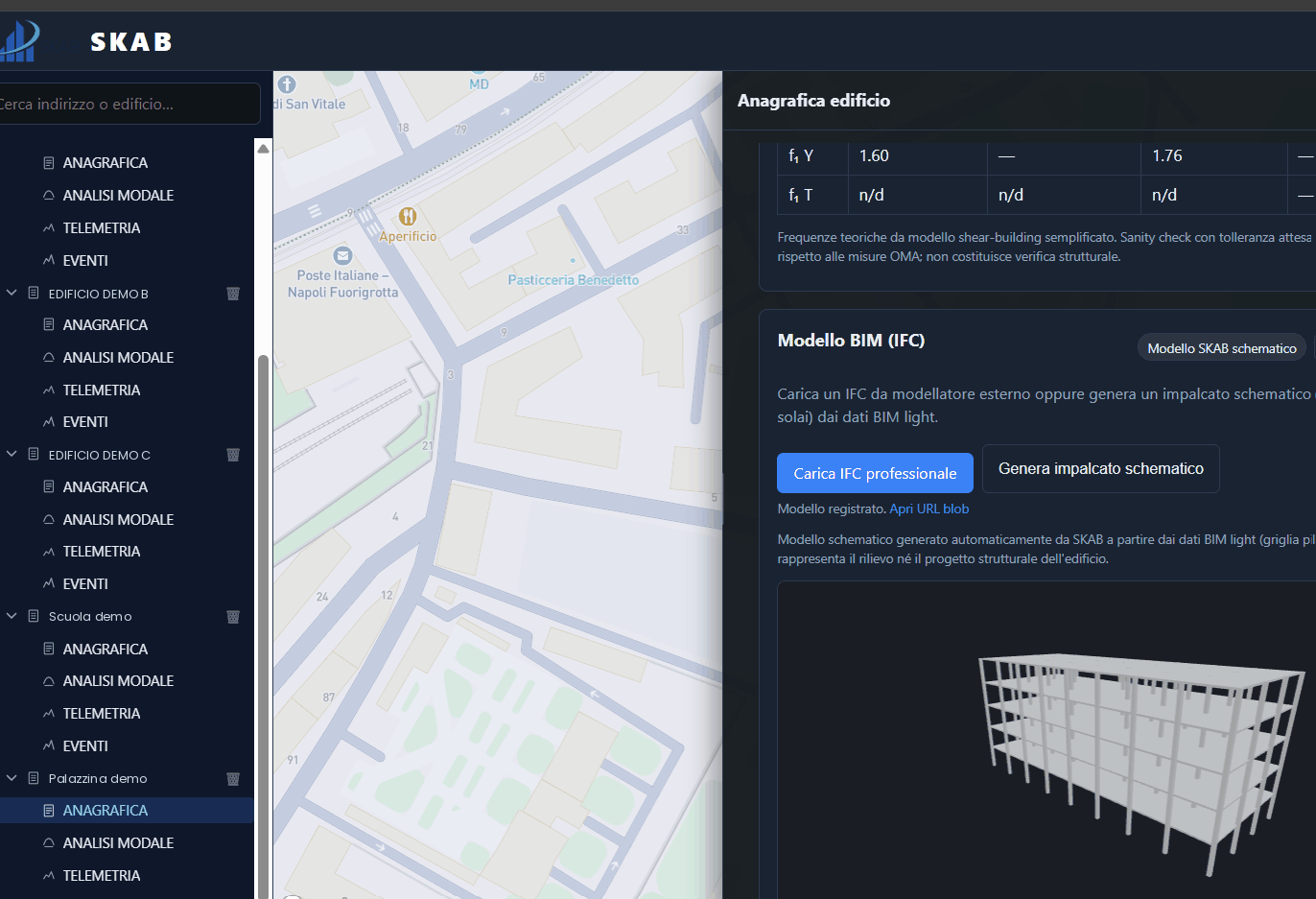Click the Carica IFC professionale button
The image size is (1316, 899).
coord(875,473)
